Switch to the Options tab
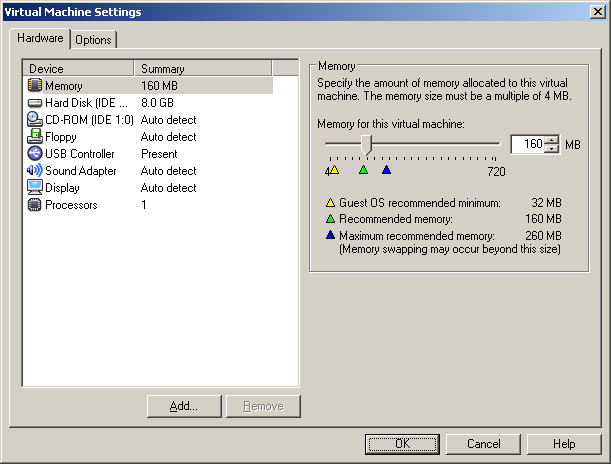Image resolution: width=611 pixels, height=464 pixels. pos(94,40)
